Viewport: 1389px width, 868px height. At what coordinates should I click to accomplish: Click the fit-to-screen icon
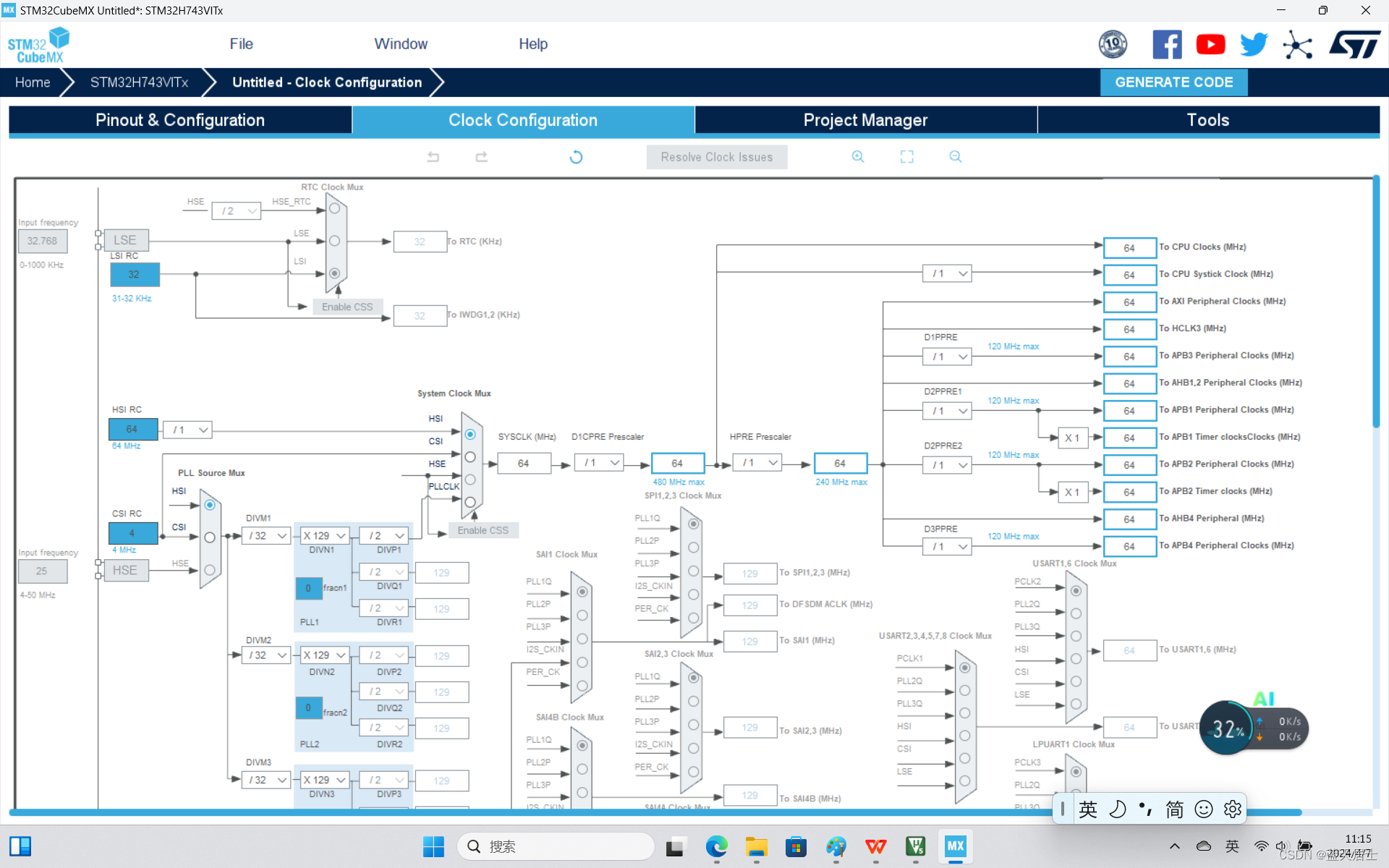tap(906, 156)
